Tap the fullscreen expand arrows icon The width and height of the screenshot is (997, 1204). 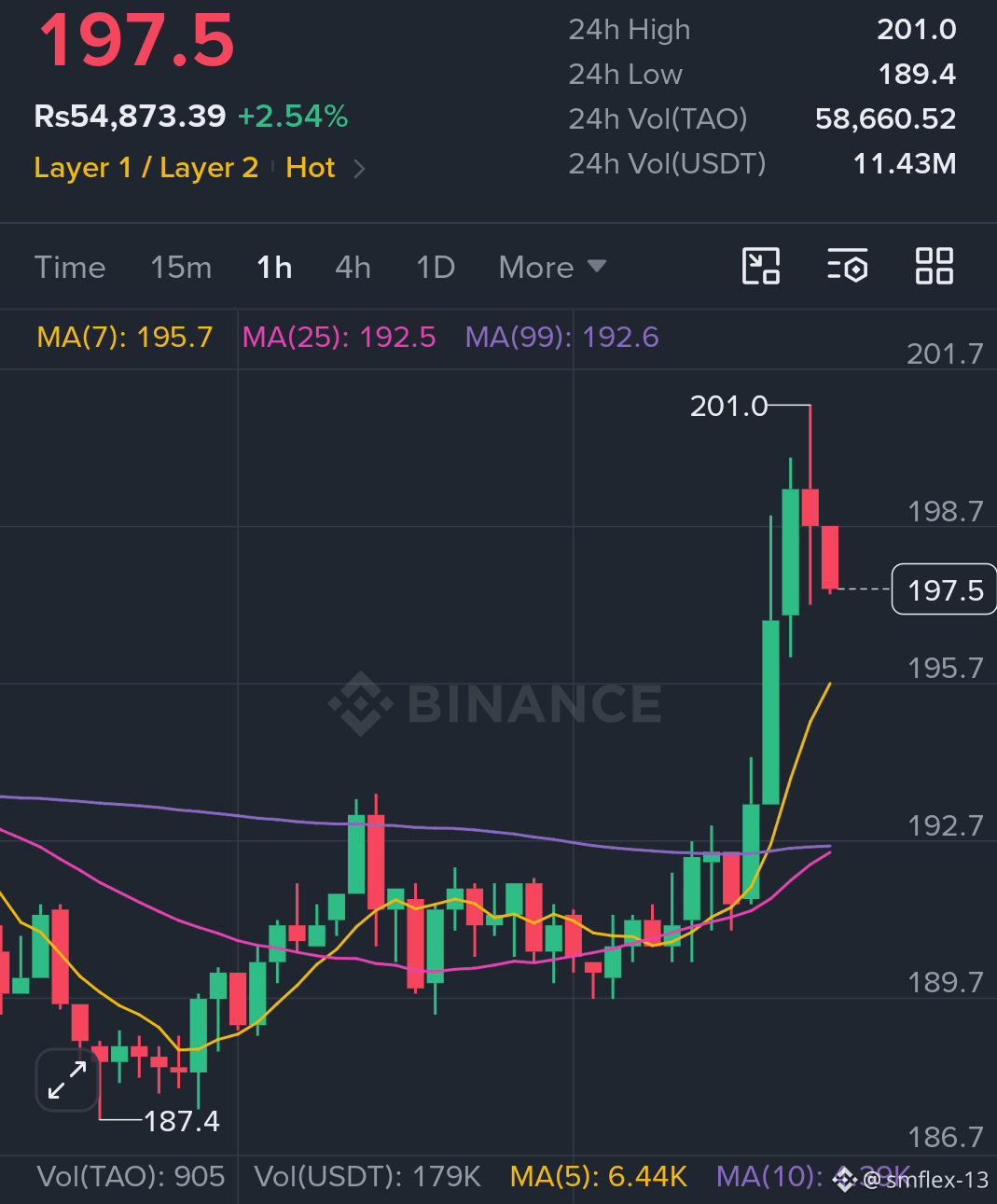67,1080
